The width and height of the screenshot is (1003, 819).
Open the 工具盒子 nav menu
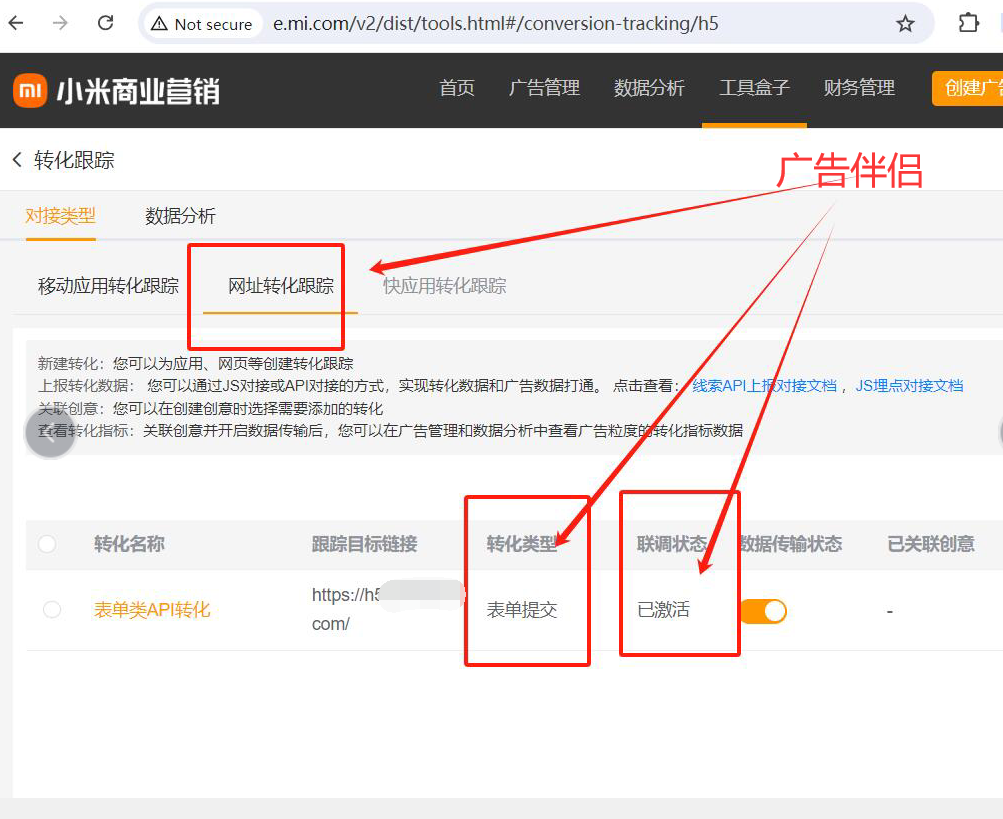[x=754, y=88]
